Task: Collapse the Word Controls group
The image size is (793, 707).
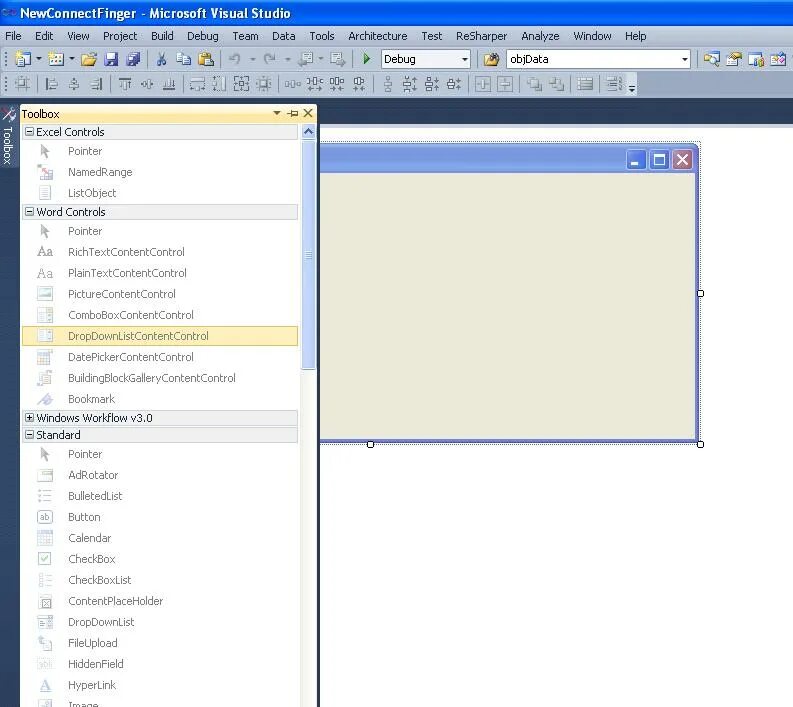Action: click(x=29, y=211)
